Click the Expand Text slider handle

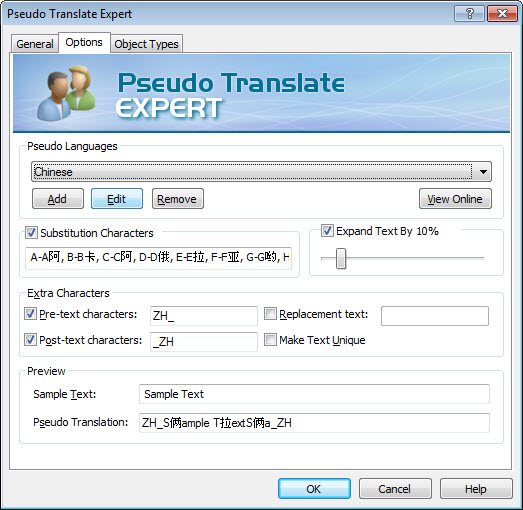click(341, 258)
